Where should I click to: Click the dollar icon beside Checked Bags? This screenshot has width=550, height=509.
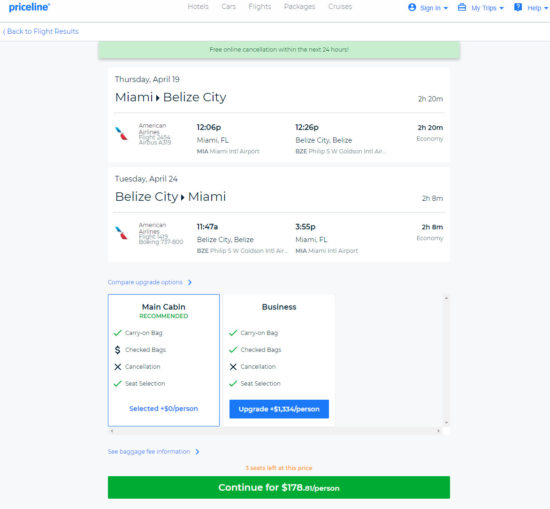pos(118,350)
